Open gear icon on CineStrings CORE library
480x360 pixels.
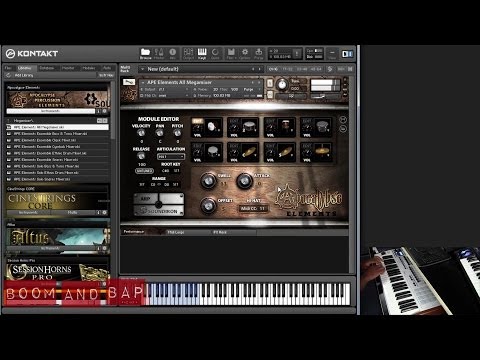tap(105, 212)
